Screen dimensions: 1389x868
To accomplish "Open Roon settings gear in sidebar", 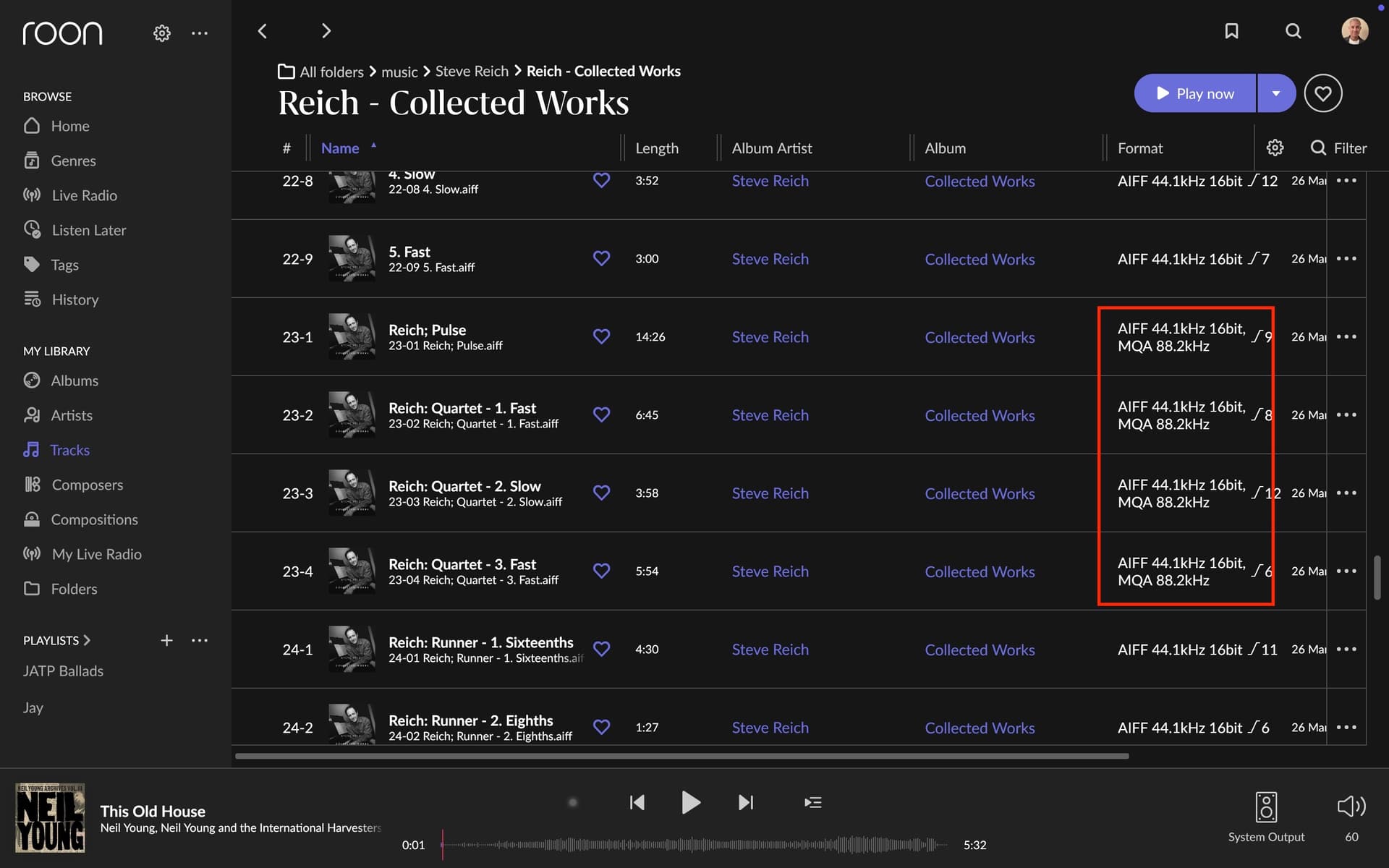I will click(x=162, y=33).
